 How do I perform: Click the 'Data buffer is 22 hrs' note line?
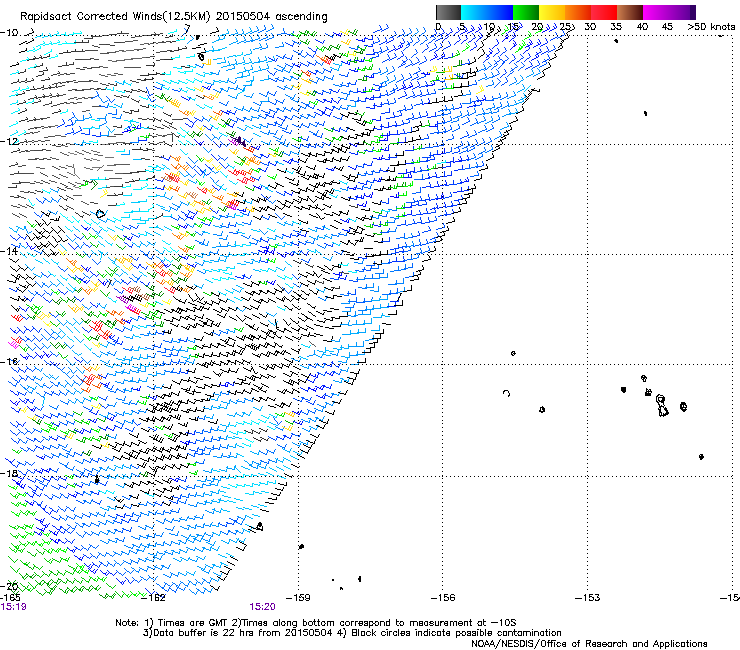tap(352, 633)
